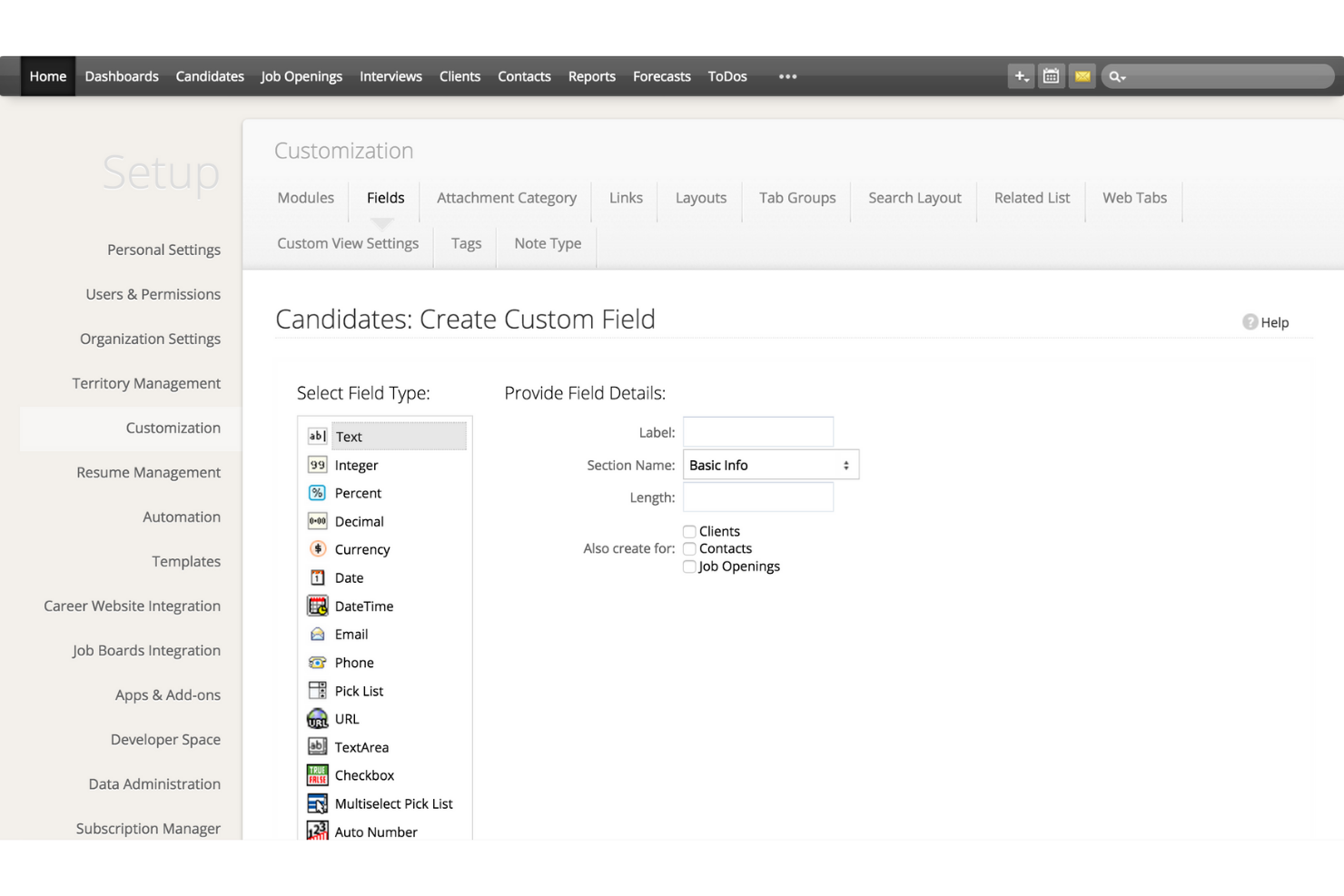1344x896 pixels.
Task: Open the Reports menu item
Action: click(591, 76)
